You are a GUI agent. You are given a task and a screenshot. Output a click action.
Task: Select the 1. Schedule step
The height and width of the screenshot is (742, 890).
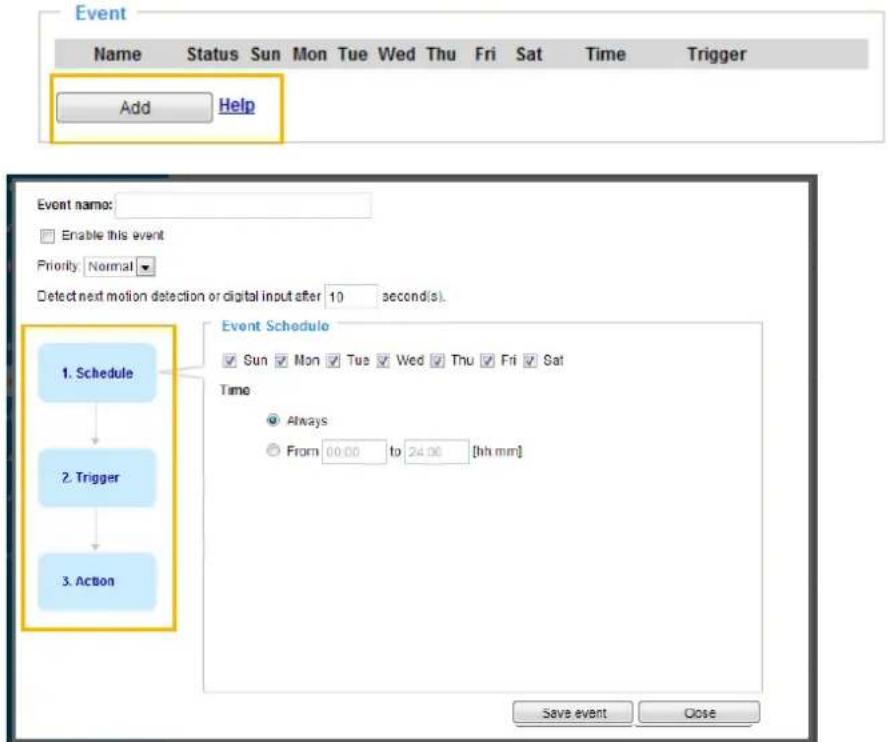pyautogui.click(x=97, y=373)
